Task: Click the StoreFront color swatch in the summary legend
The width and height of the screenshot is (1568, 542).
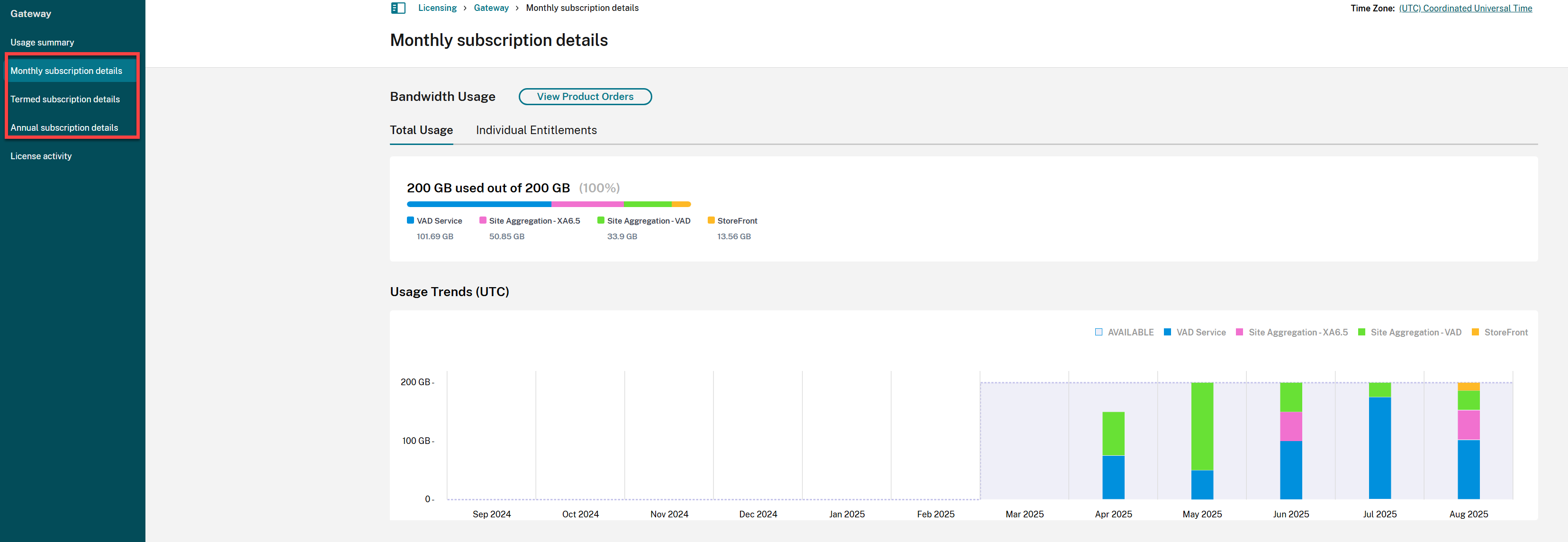Action: pos(711,220)
